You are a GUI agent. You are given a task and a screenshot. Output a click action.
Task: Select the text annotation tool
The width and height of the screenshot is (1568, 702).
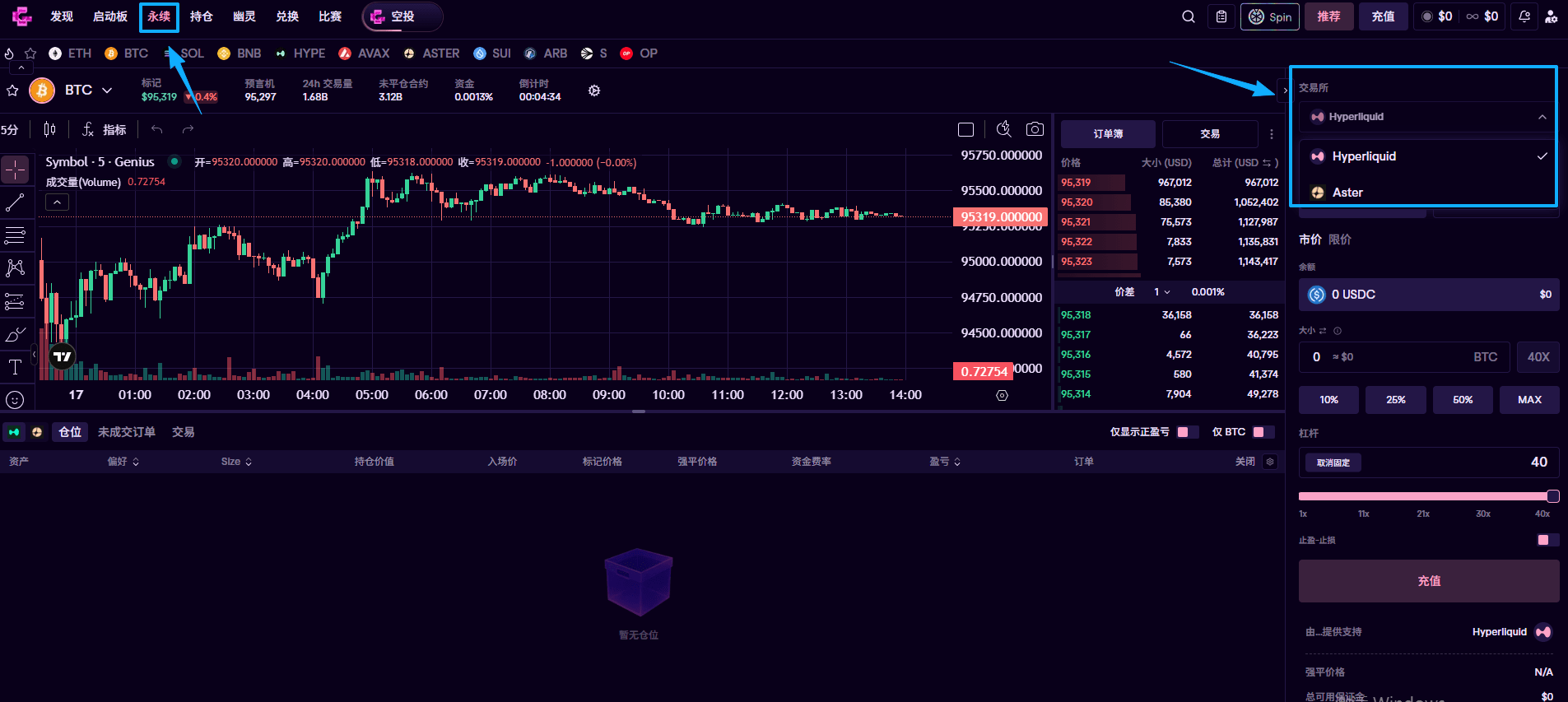click(x=15, y=367)
